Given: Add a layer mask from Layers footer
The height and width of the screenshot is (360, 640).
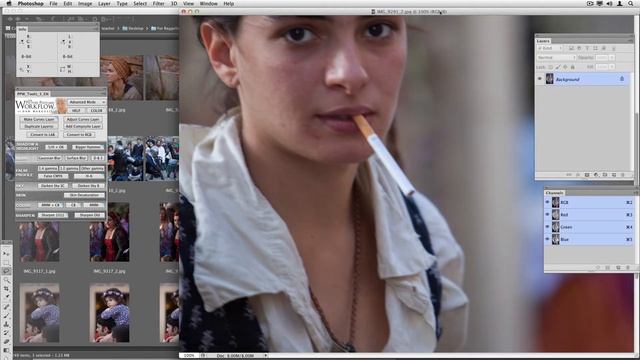Looking at the screenshot, I should [x=587, y=175].
